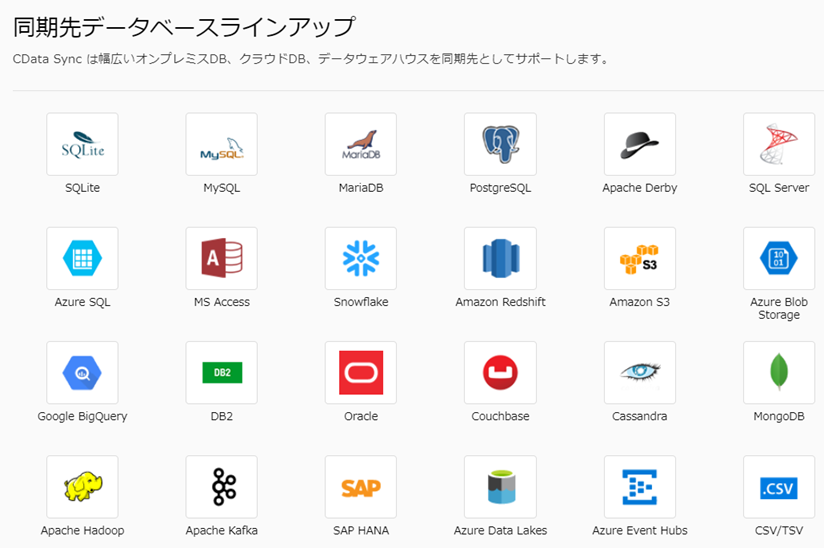
Task: Click the 'Azure SQL' caption
Action: [x=83, y=302]
